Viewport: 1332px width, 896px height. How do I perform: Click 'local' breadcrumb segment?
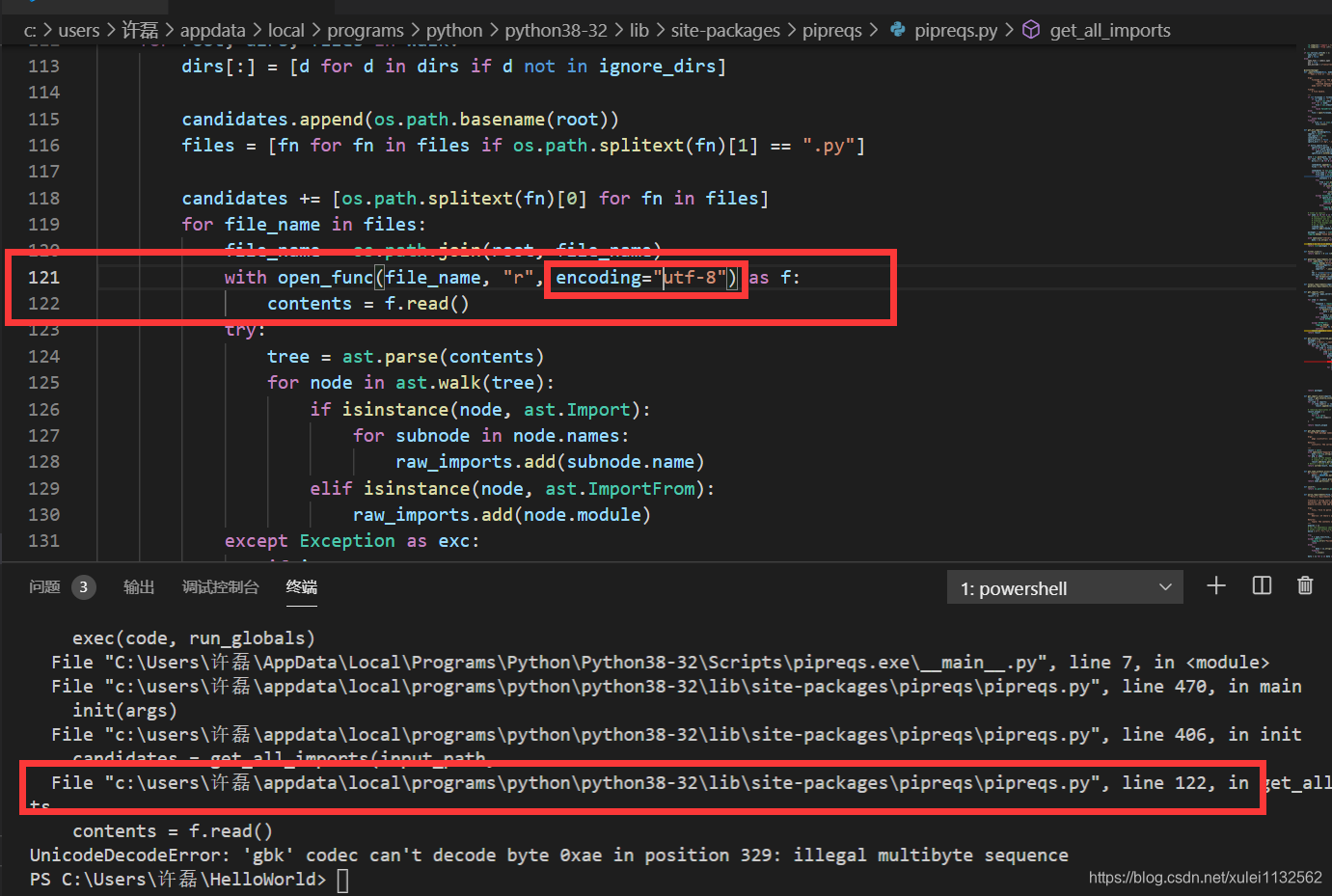(x=286, y=30)
